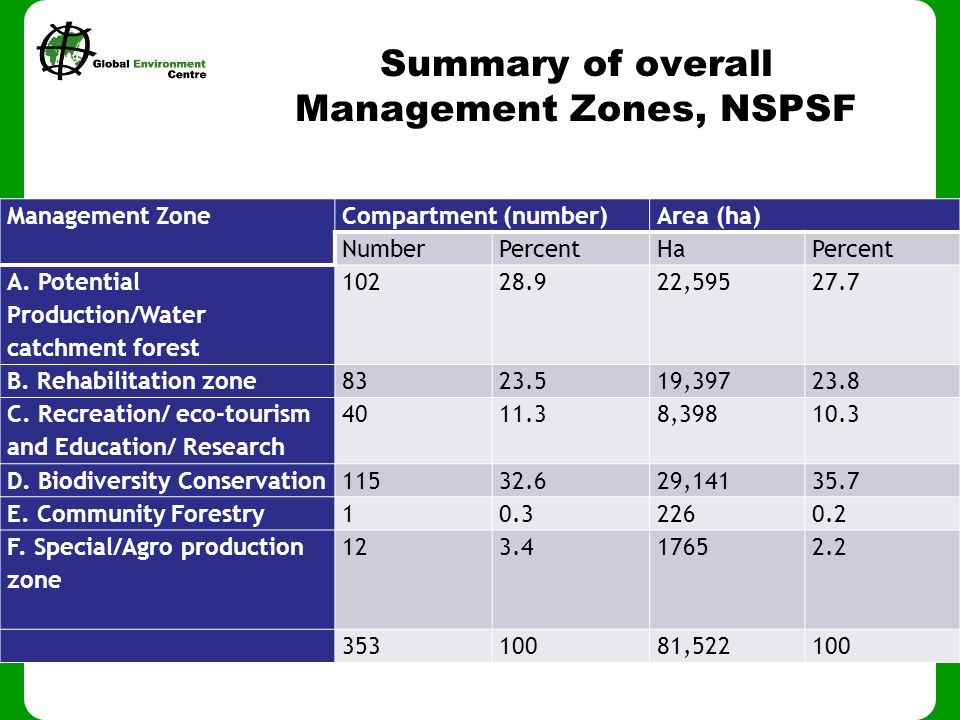Select compartment number '115'
Image resolution: width=960 pixels, height=720 pixels.
361,481
